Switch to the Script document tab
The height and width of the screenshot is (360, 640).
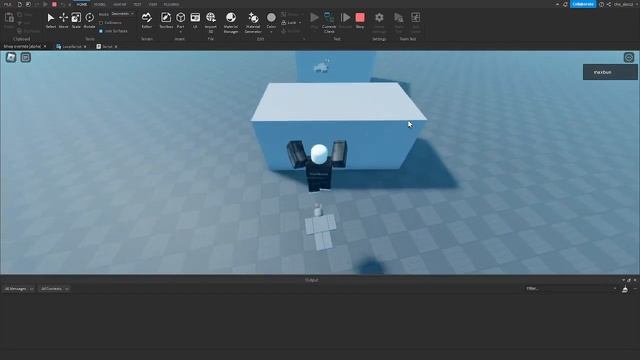click(x=107, y=47)
